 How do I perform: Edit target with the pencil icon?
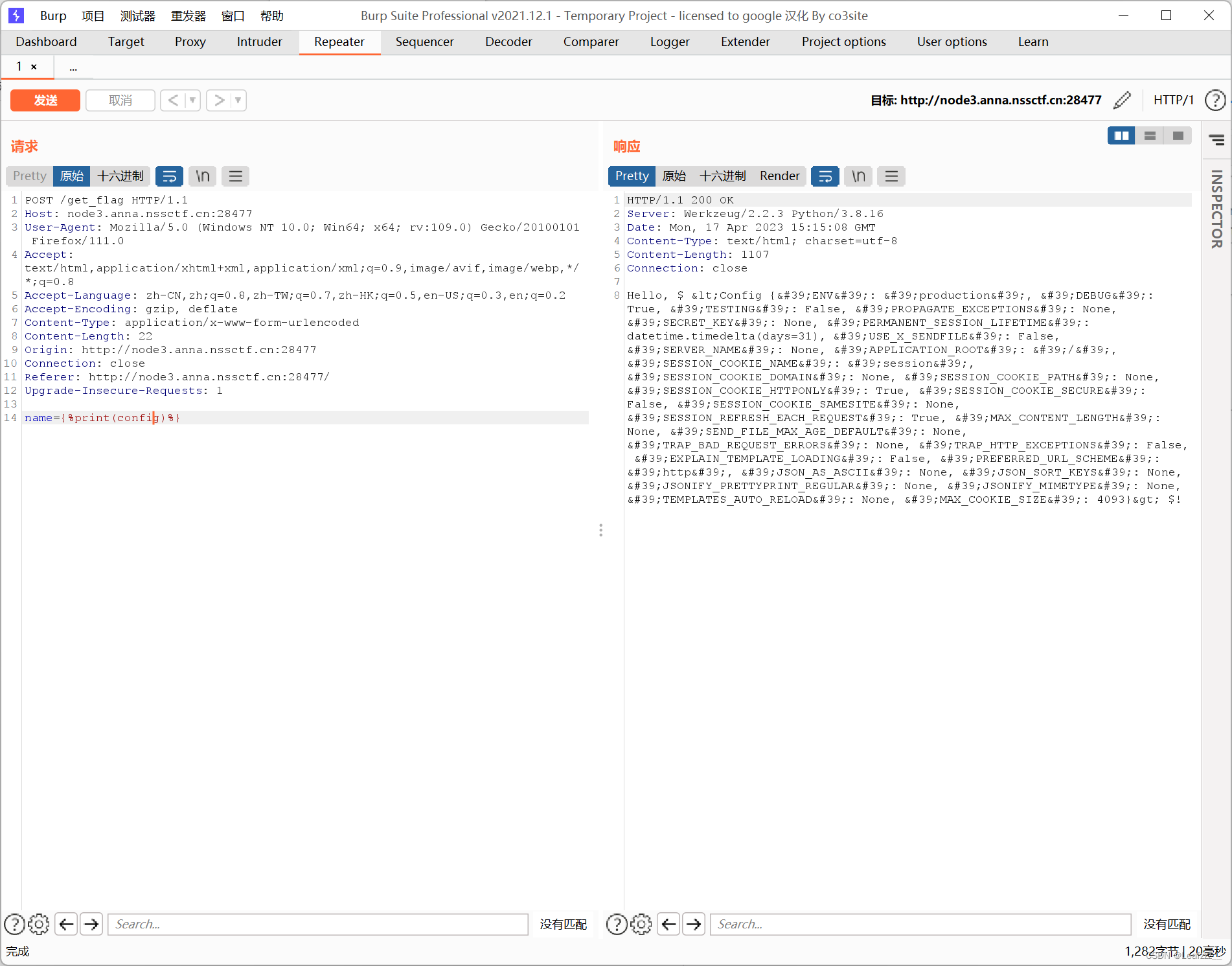(1123, 100)
